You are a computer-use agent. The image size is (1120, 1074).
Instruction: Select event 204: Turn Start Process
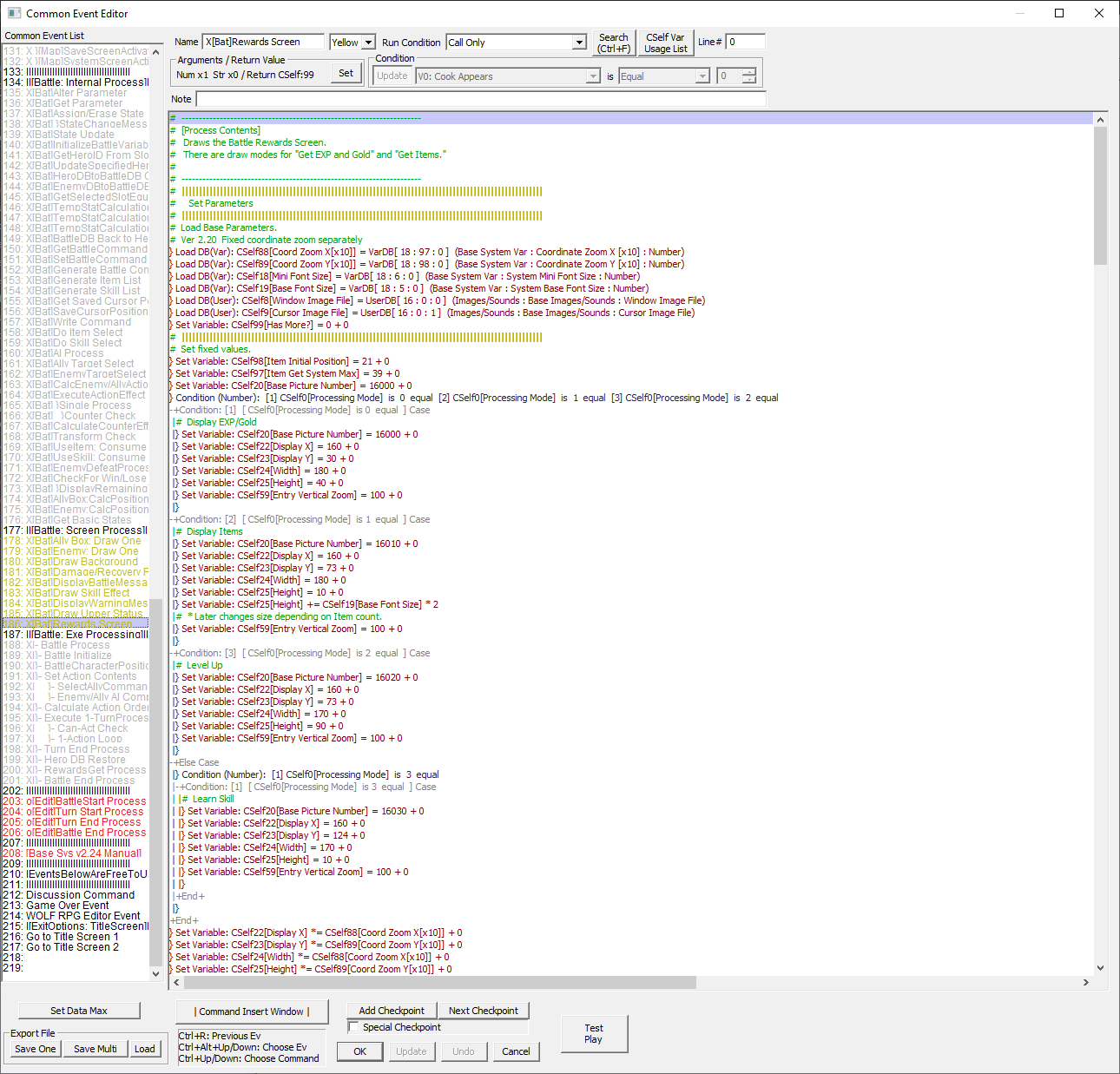pyautogui.click(x=76, y=812)
